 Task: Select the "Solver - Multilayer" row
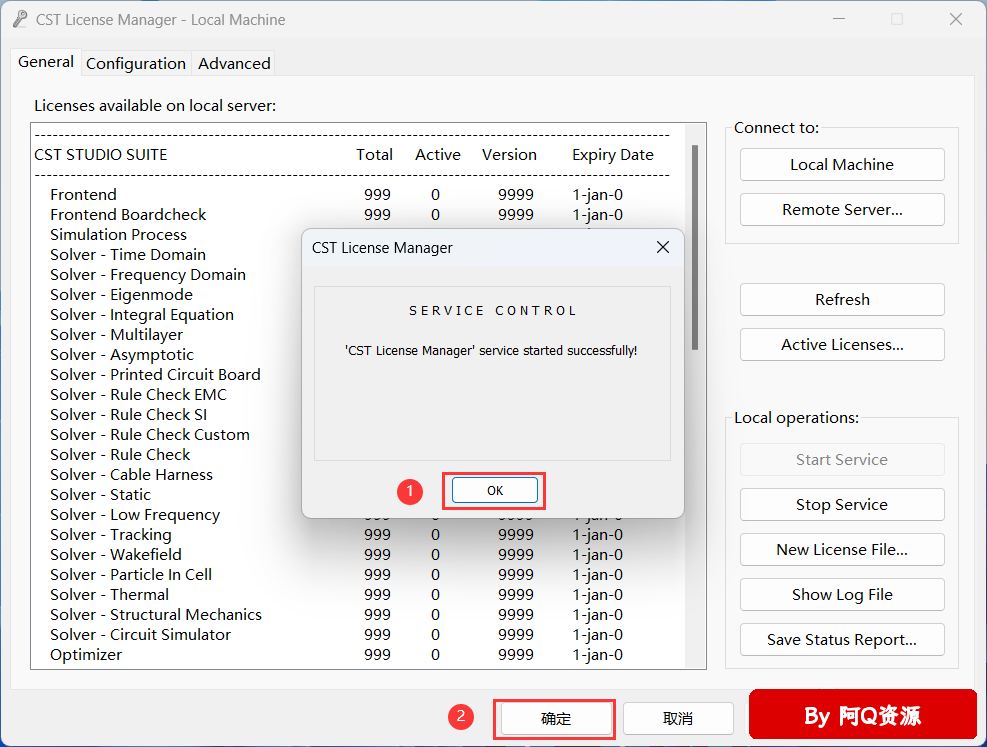pyautogui.click(x=116, y=335)
